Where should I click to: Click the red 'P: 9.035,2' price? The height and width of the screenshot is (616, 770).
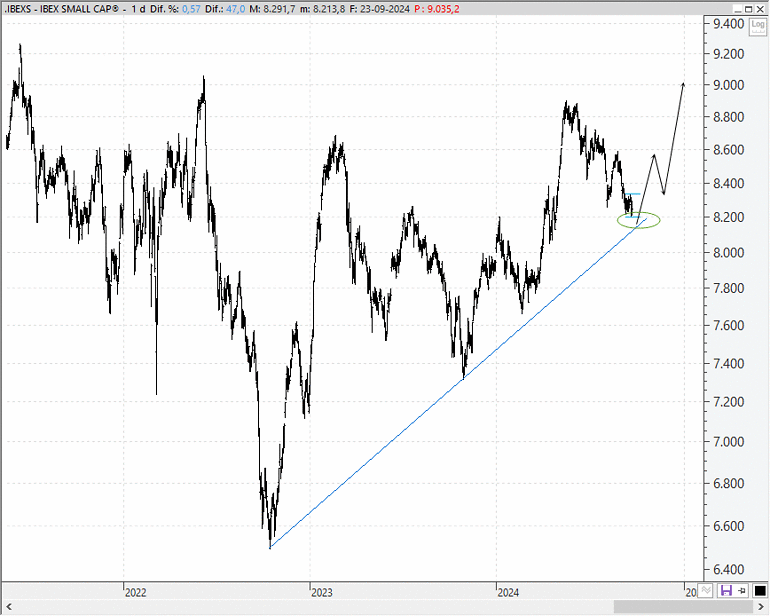click(x=437, y=9)
